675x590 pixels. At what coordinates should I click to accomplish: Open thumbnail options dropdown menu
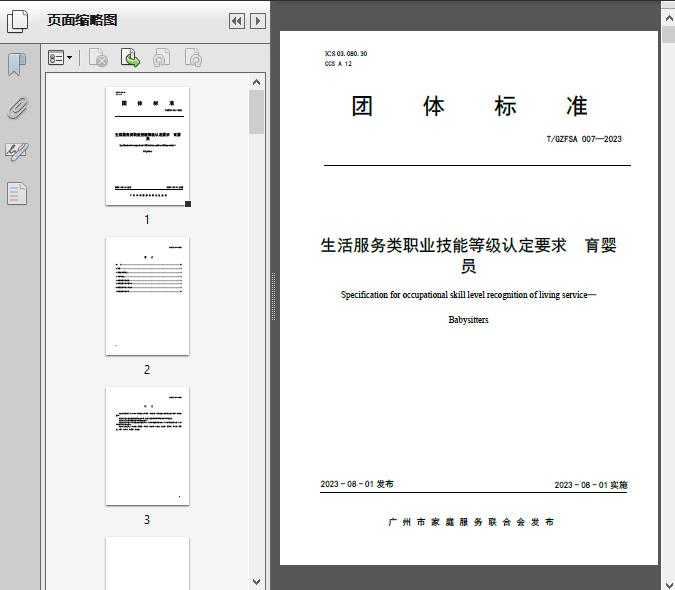(x=60, y=58)
